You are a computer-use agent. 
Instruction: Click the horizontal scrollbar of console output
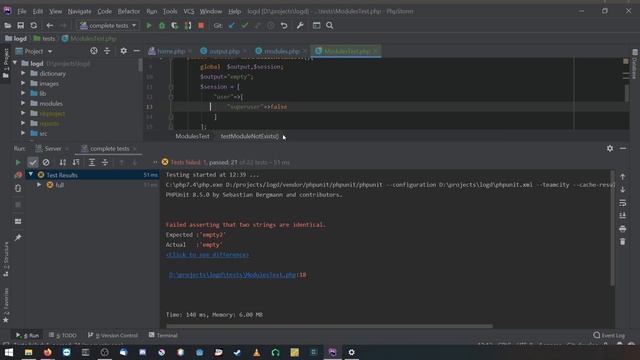tap(329, 326)
